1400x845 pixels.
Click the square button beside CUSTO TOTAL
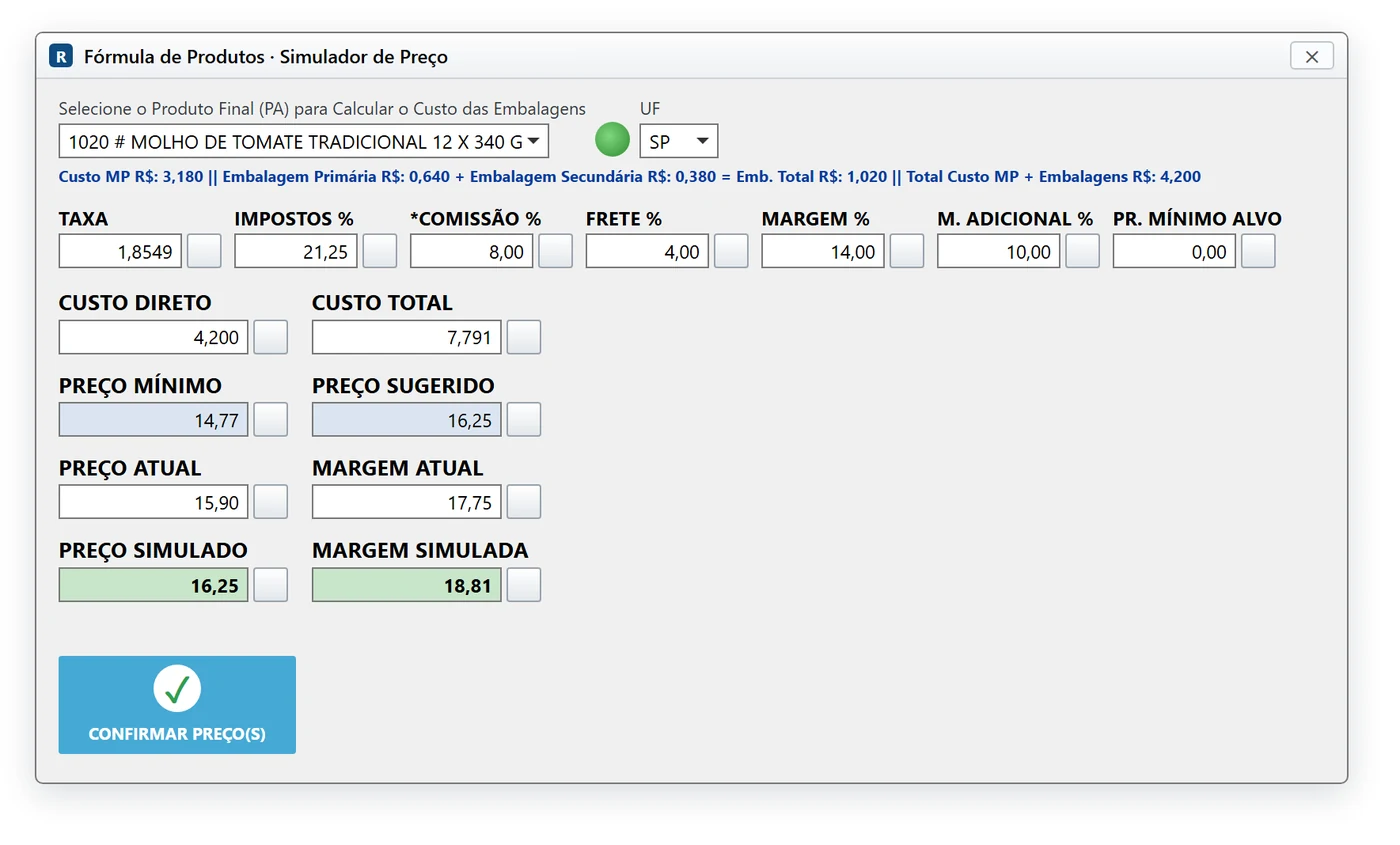pyautogui.click(x=524, y=337)
